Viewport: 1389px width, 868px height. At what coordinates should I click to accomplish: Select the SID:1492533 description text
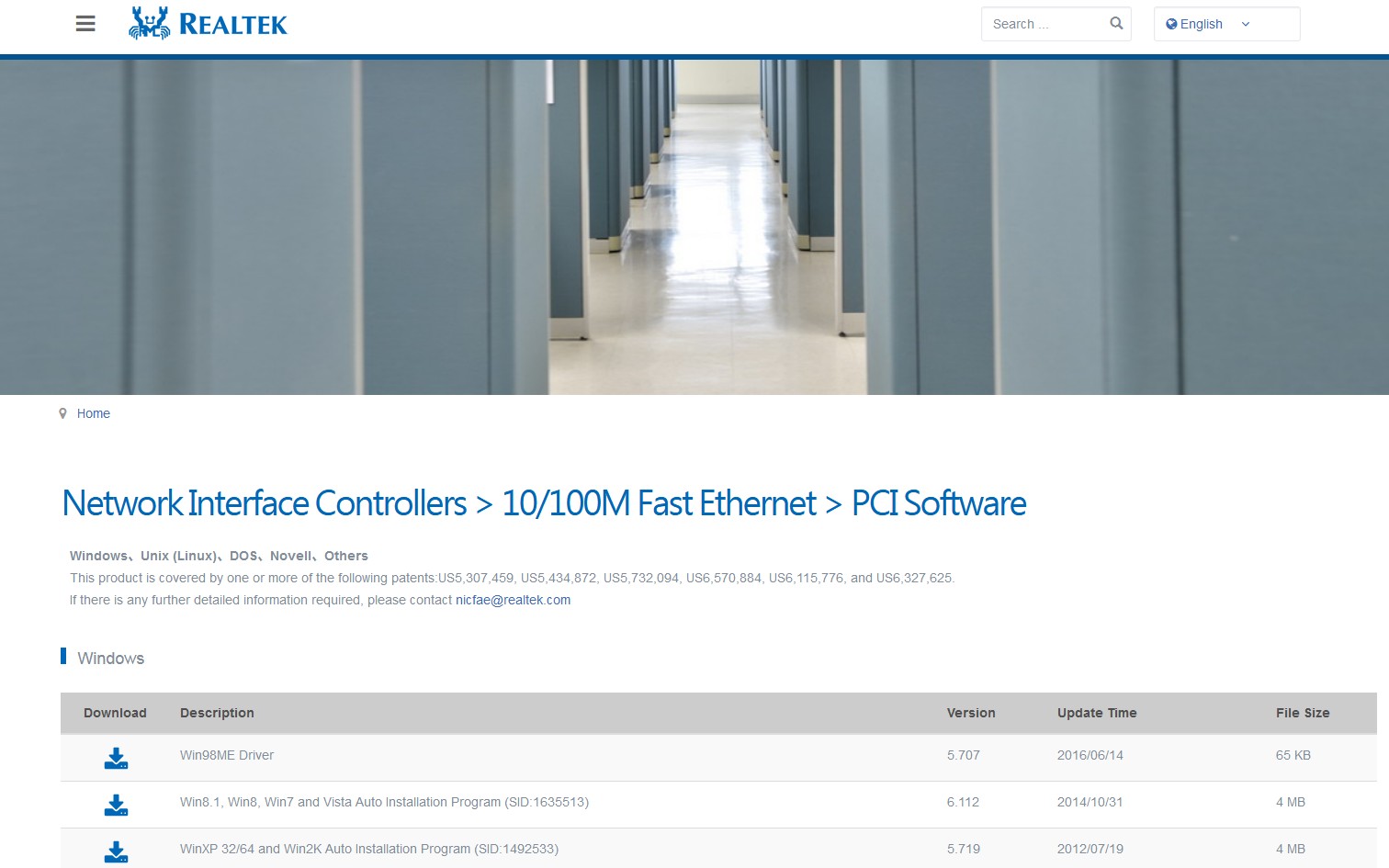pos(369,849)
